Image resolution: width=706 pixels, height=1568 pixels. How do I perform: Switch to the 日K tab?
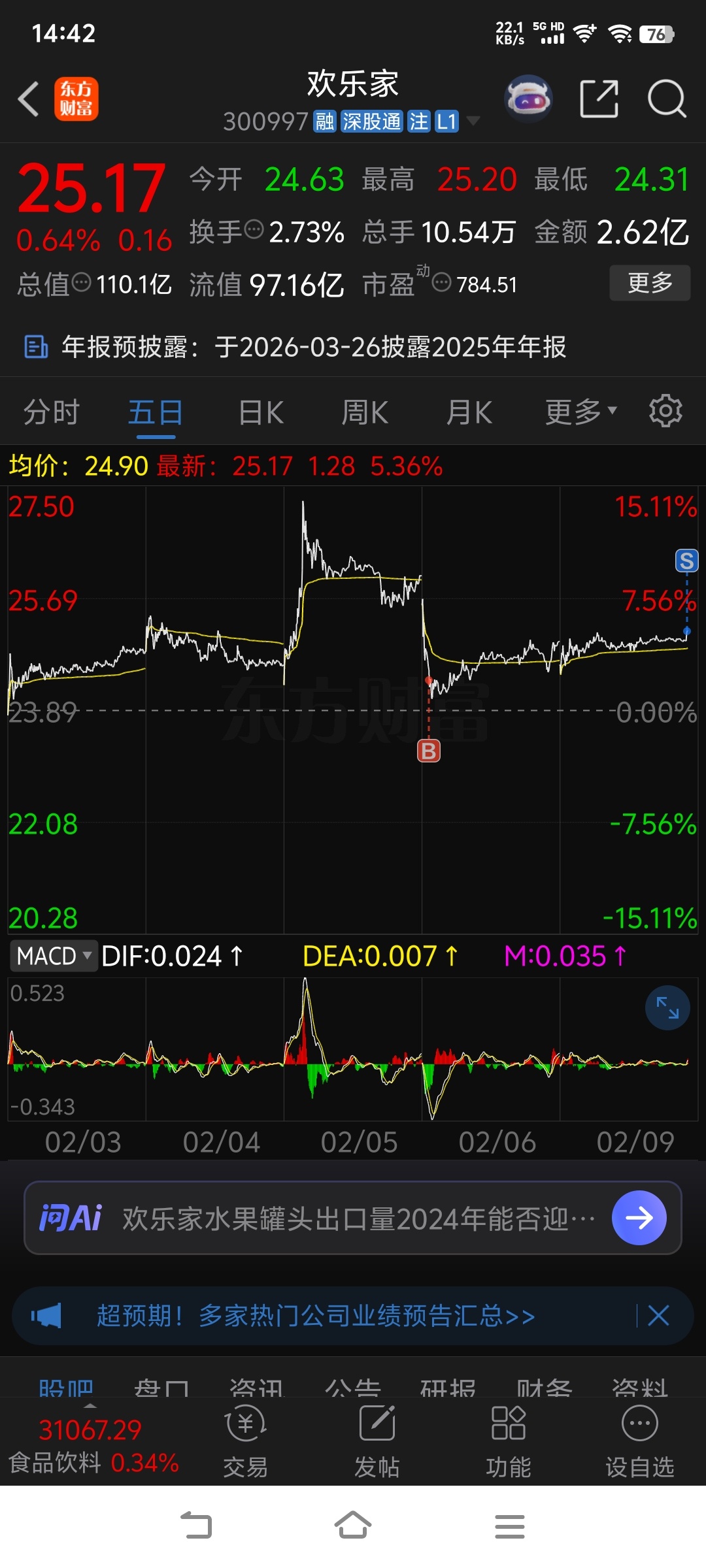click(x=261, y=412)
